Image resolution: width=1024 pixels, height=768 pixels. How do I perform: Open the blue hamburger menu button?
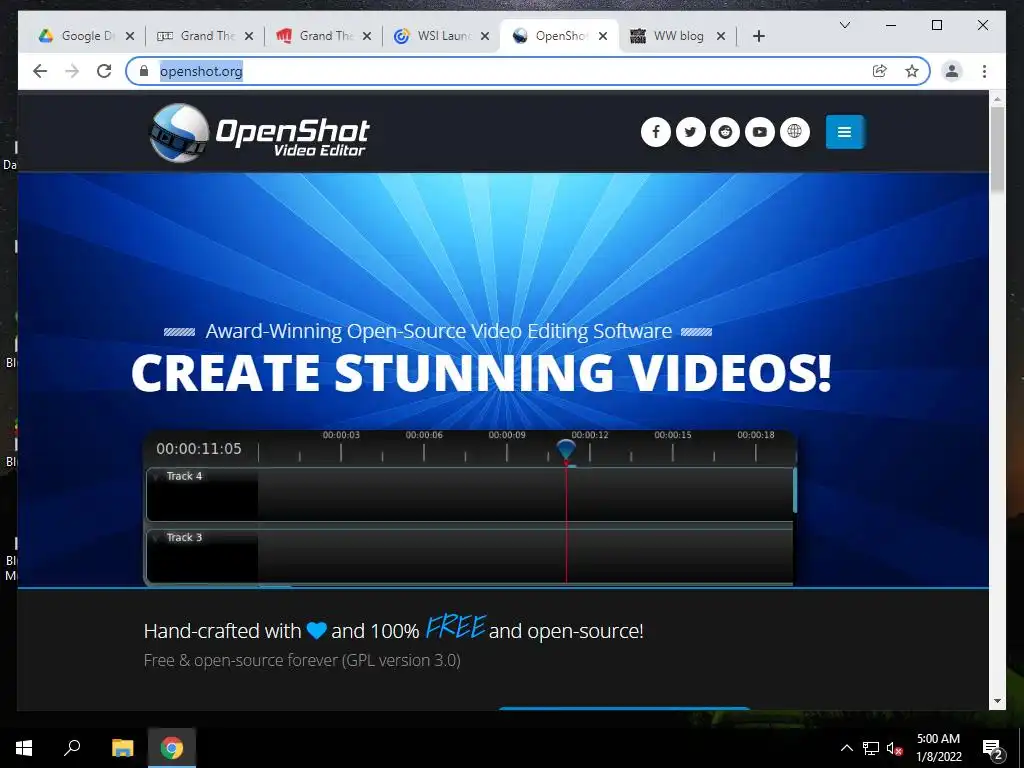[844, 132]
